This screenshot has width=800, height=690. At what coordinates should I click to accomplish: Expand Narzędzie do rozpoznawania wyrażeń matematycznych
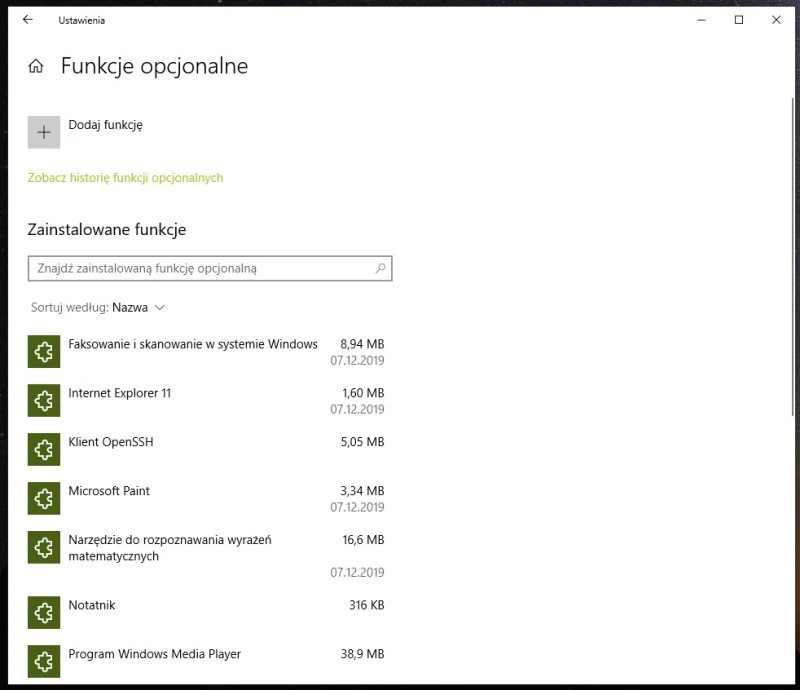(170, 548)
